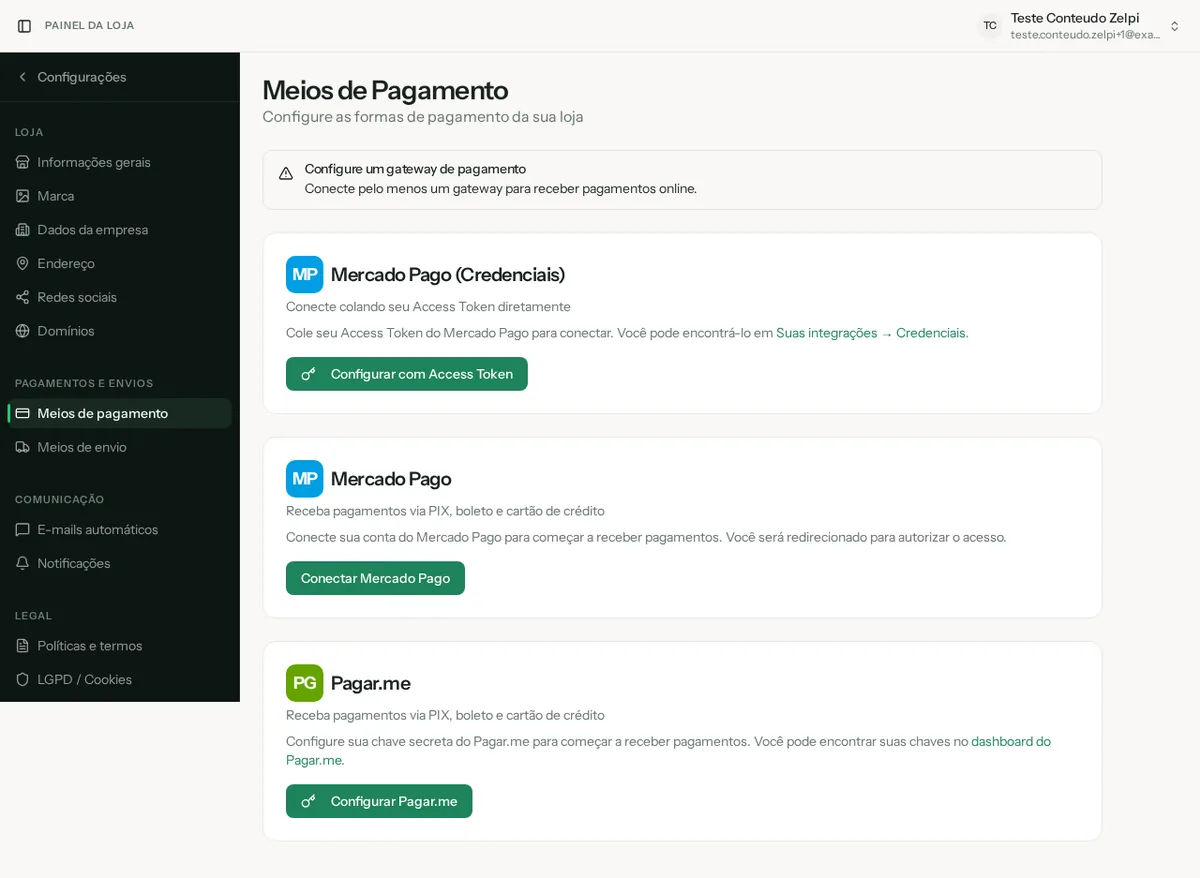Image resolution: width=1200 pixels, height=878 pixels.
Task: Click the map pin icon for Endereço
Action: pos(23,263)
